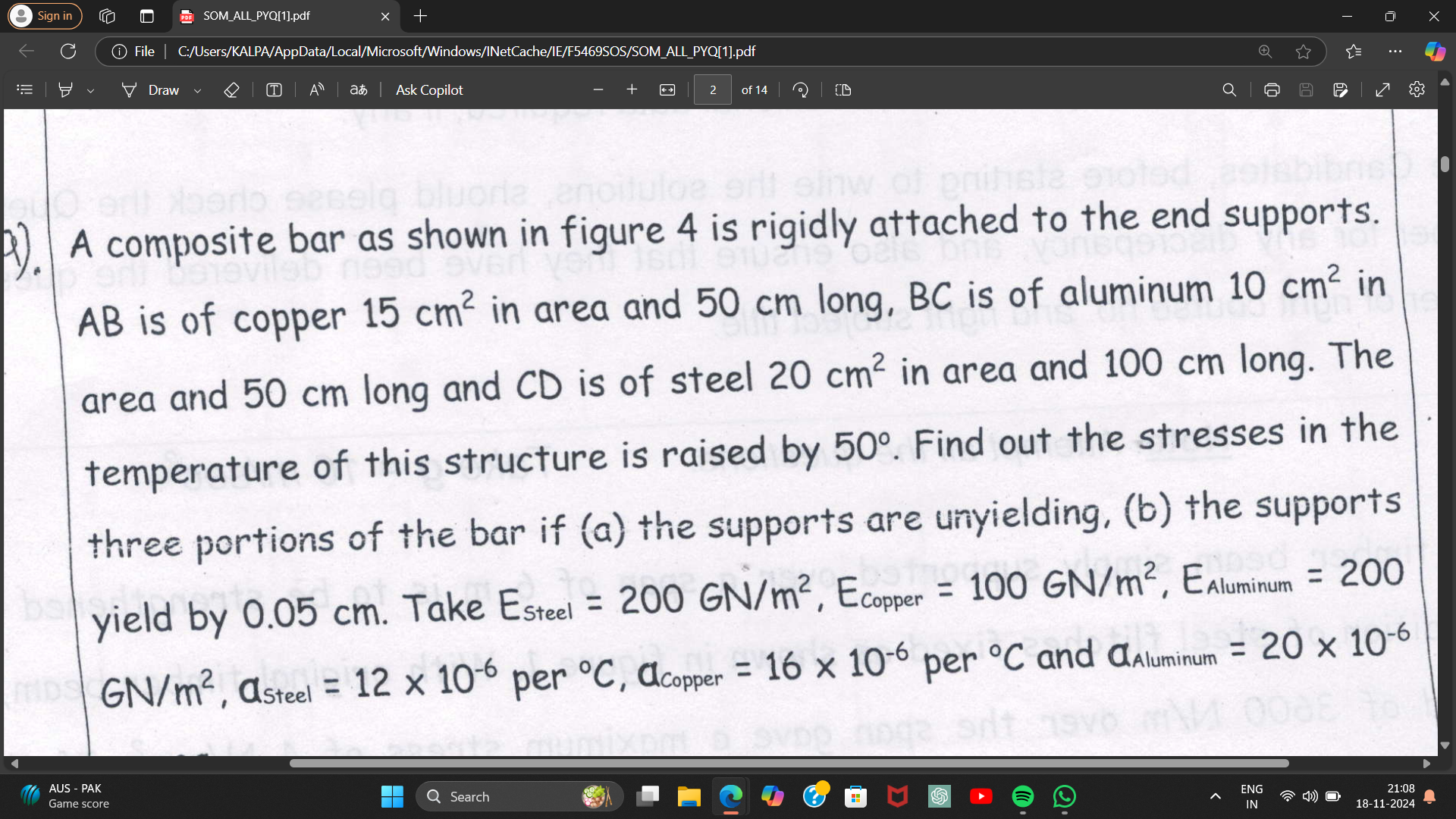Show hidden system tray icons
1456x819 pixels.
1215,796
